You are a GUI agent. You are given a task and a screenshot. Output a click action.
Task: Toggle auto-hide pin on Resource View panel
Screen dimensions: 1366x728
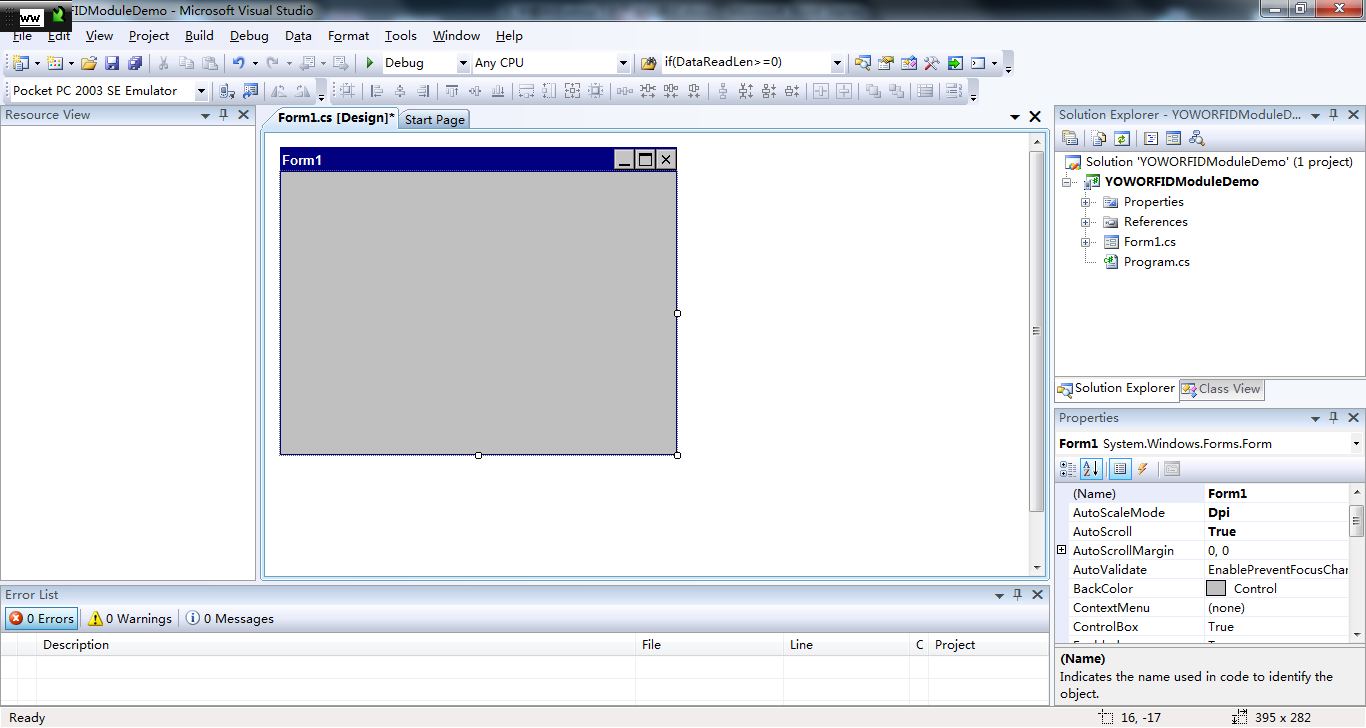224,115
